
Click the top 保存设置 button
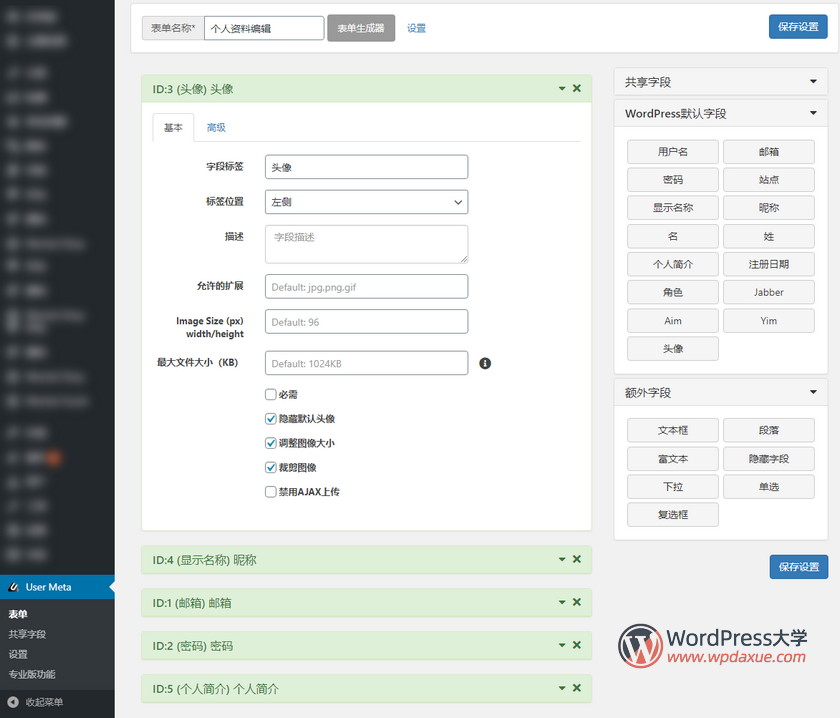coord(798,27)
